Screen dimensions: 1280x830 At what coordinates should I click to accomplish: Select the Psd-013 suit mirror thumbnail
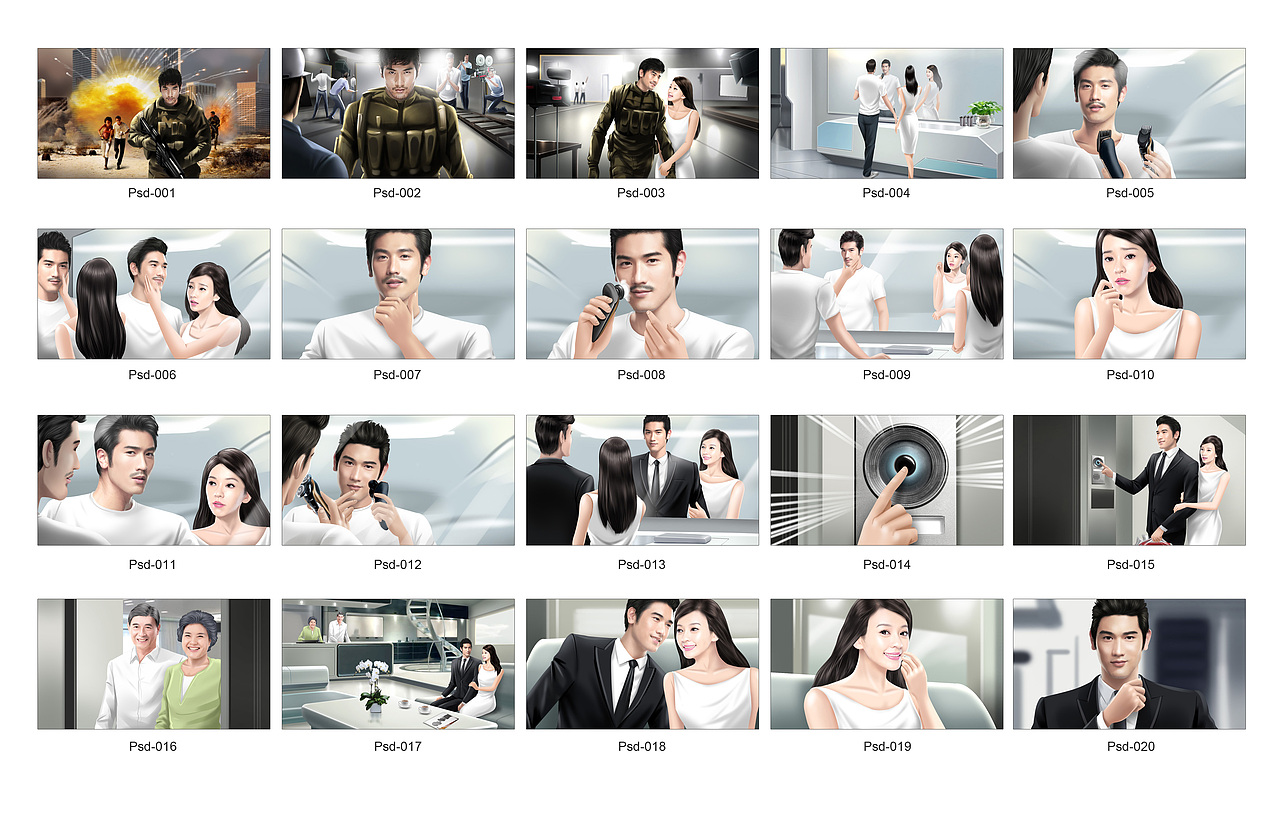pyautogui.click(x=642, y=480)
